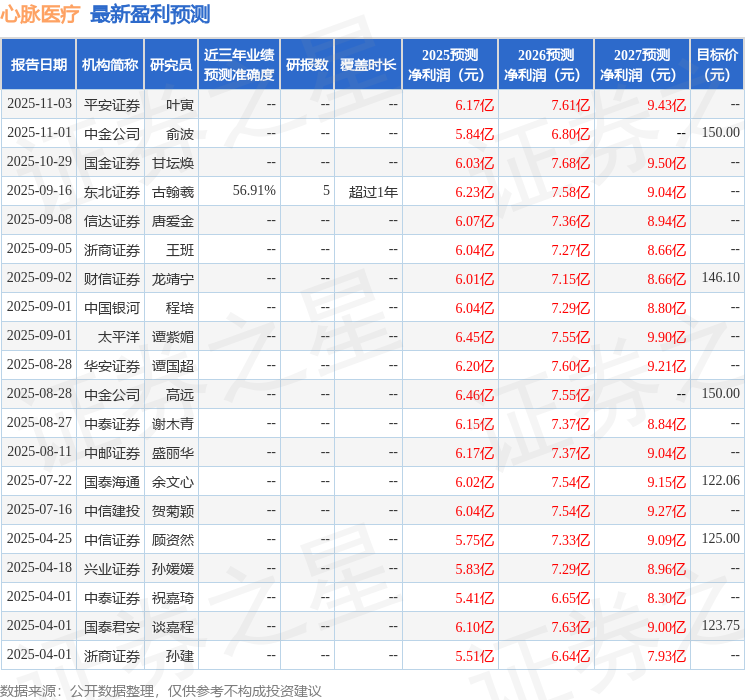Screen dimensions: 745x700
Task: Sort by the 报告日期 column header
Action: (39, 65)
